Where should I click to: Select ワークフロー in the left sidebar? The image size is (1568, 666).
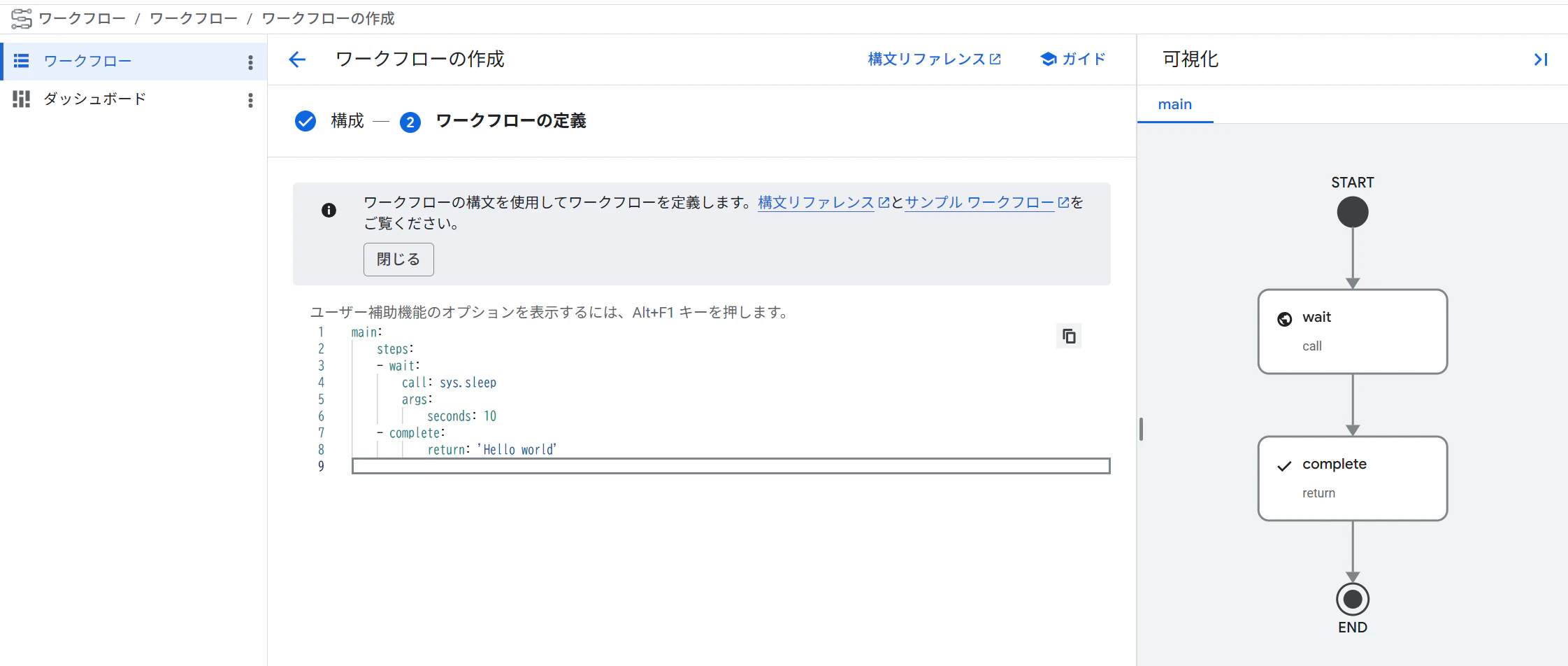coord(134,62)
